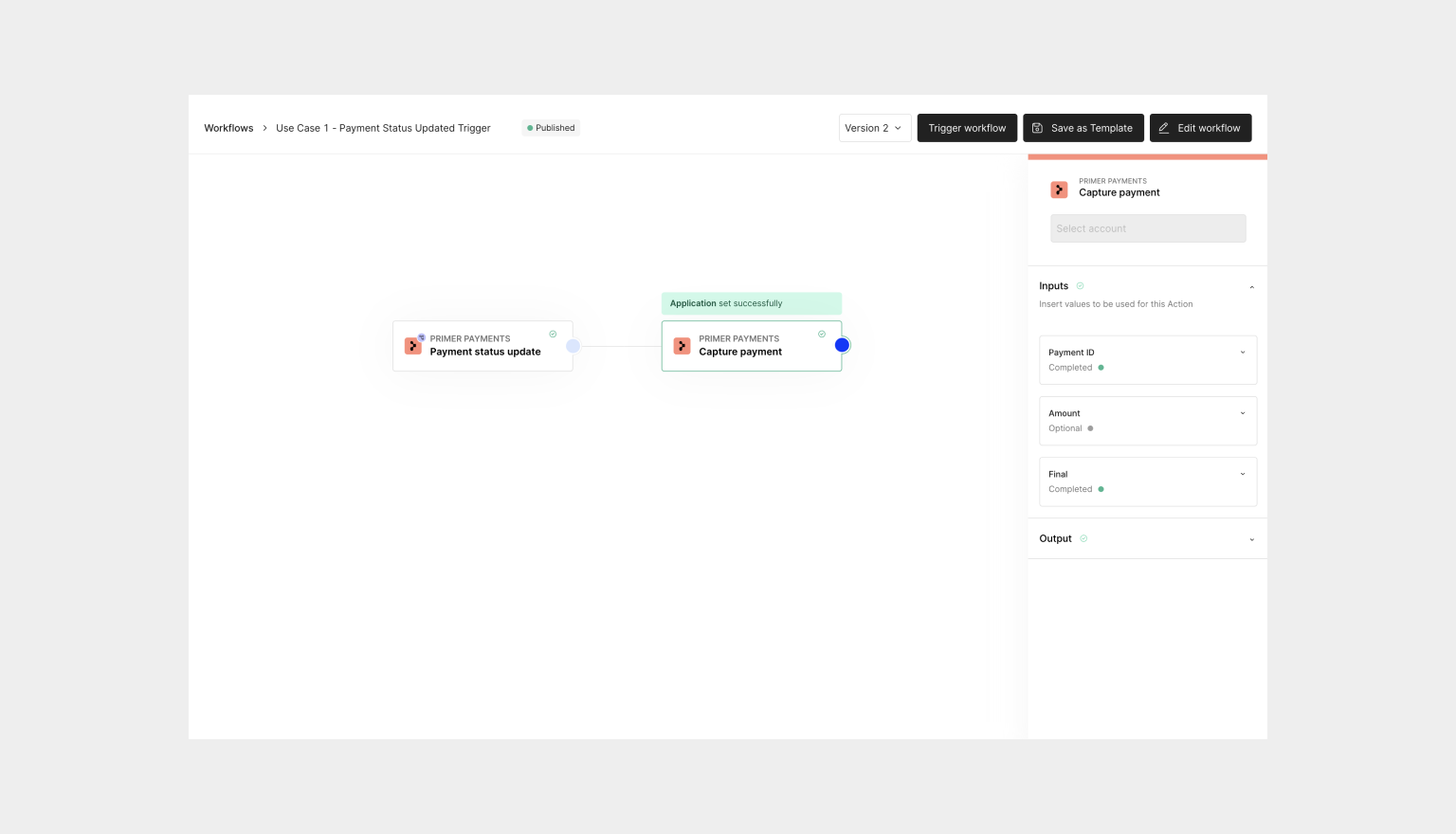Open the Version 2 dropdown
1456x834 pixels.
(x=875, y=128)
